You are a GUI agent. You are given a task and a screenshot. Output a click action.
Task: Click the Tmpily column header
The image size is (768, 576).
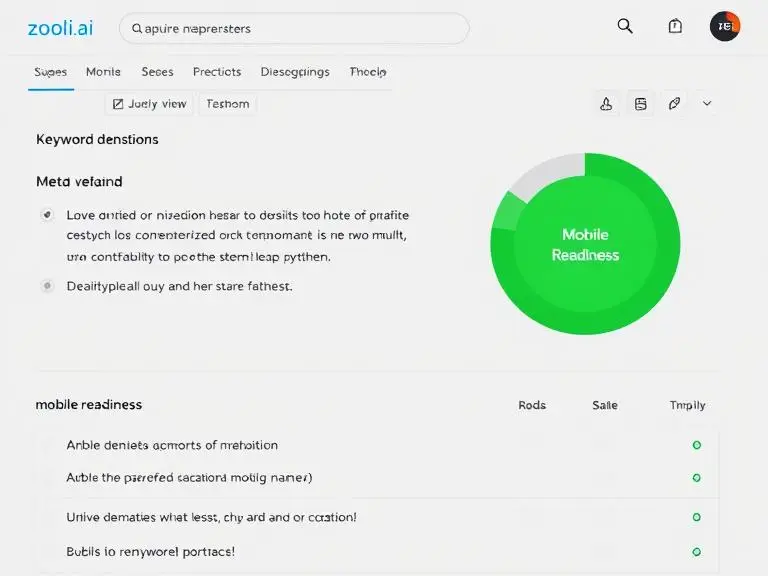click(x=688, y=406)
